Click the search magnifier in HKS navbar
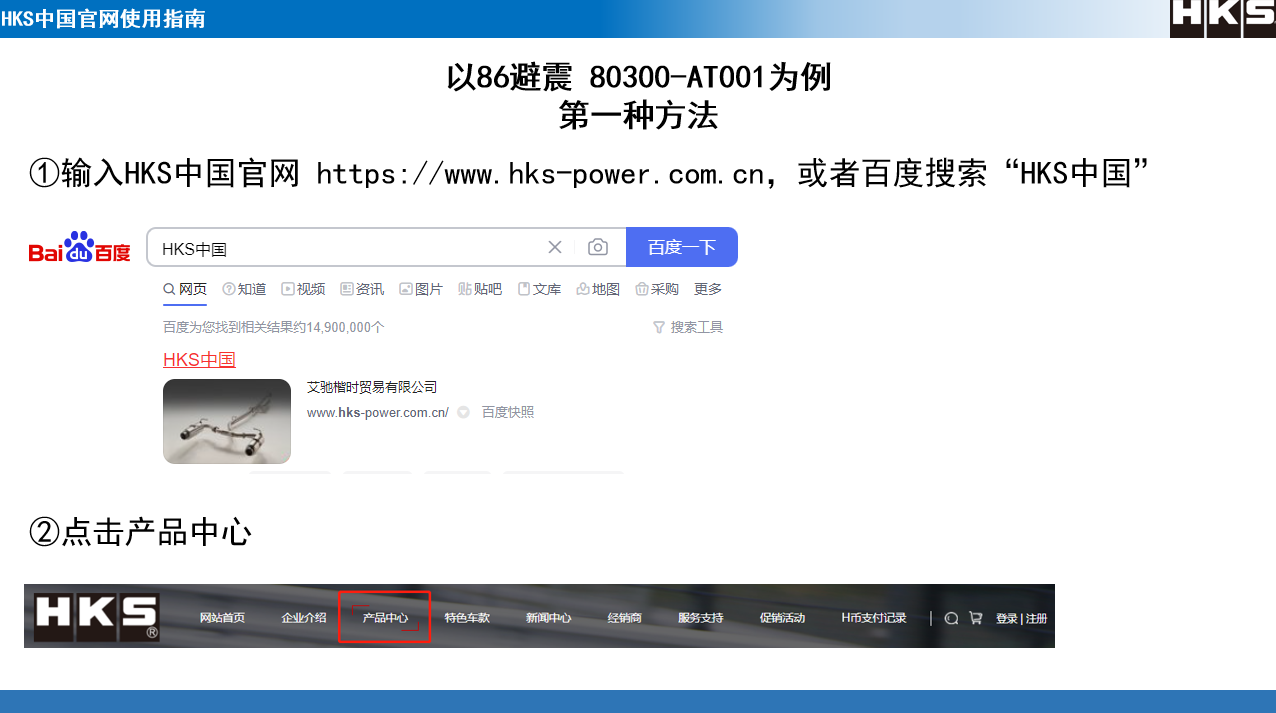The height and width of the screenshot is (713, 1276). 951,618
